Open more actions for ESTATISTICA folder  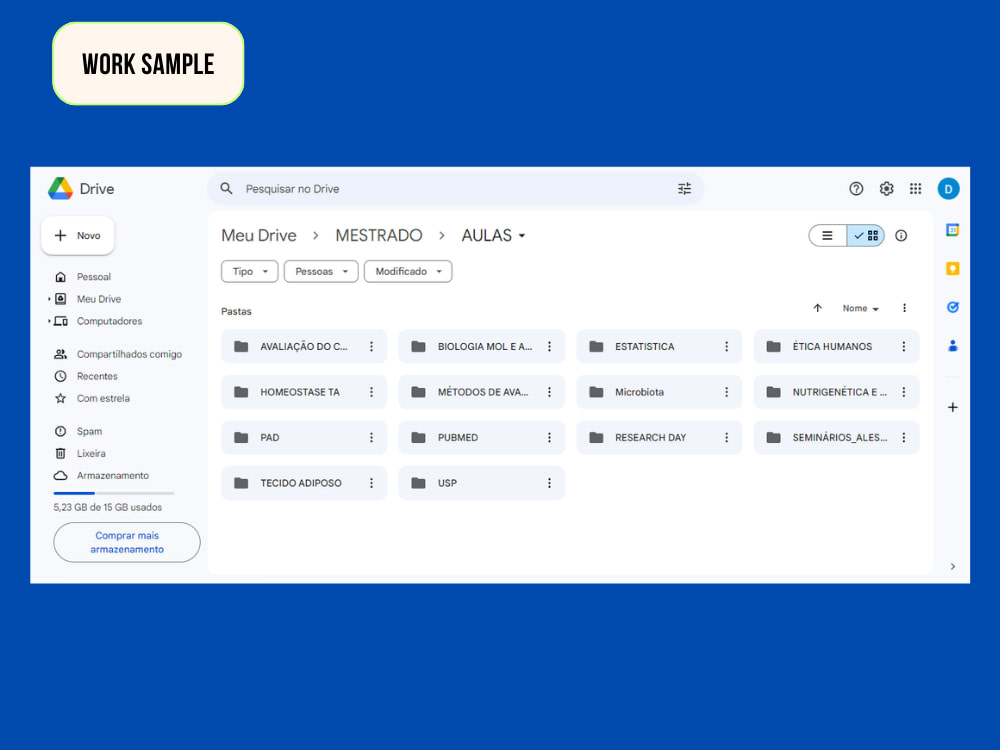coord(726,346)
